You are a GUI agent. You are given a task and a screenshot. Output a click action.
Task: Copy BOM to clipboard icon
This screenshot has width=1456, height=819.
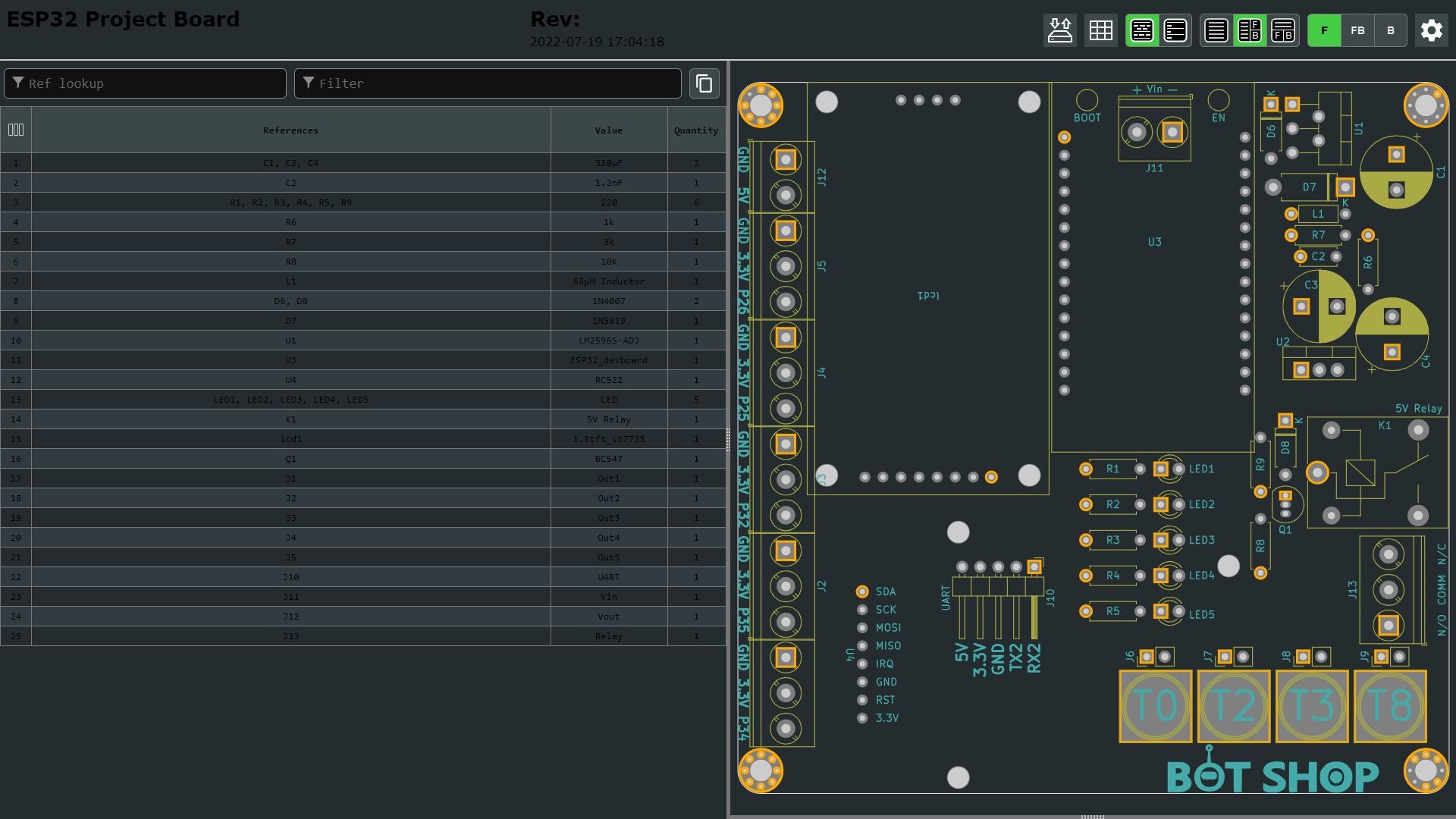point(704,83)
